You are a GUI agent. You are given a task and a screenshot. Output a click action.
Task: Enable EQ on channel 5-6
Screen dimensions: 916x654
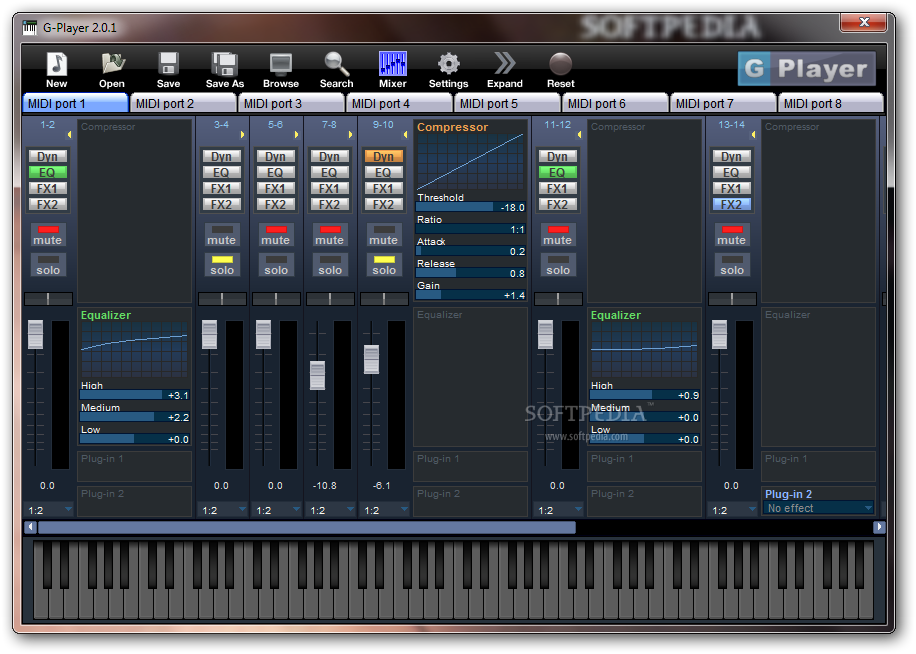coord(275,172)
